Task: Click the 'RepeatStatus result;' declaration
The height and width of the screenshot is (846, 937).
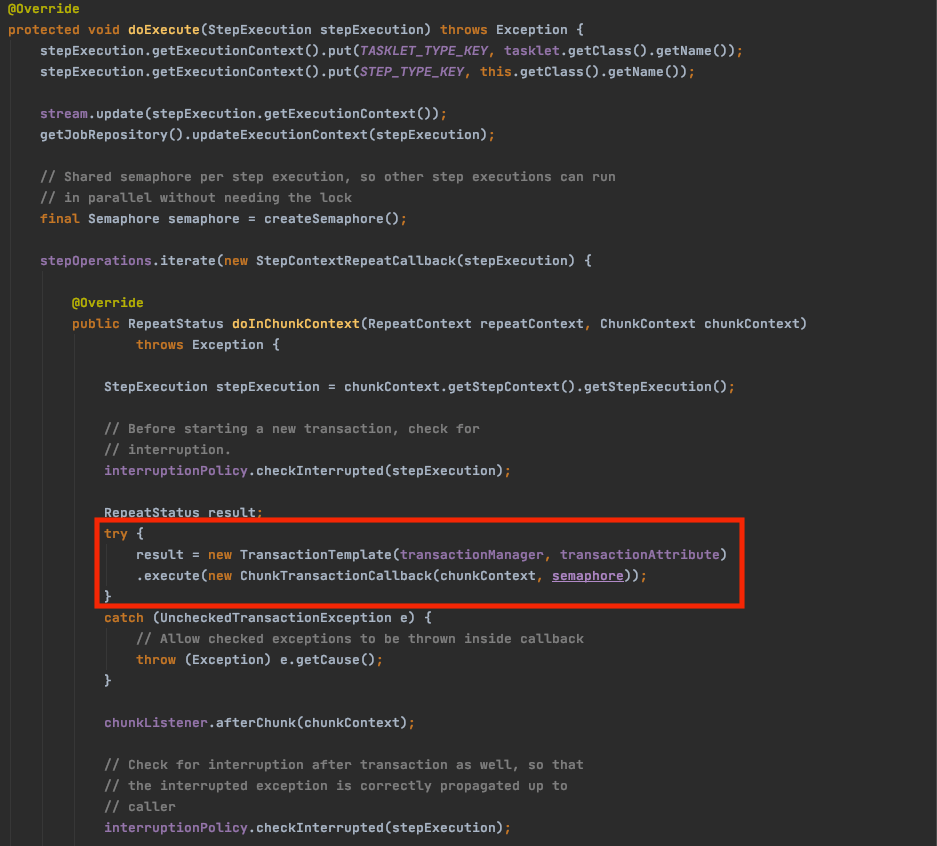Action: click(183, 513)
